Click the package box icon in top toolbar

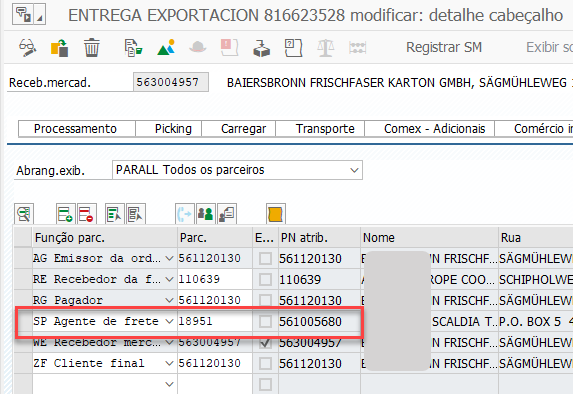[x=261, y=48]
